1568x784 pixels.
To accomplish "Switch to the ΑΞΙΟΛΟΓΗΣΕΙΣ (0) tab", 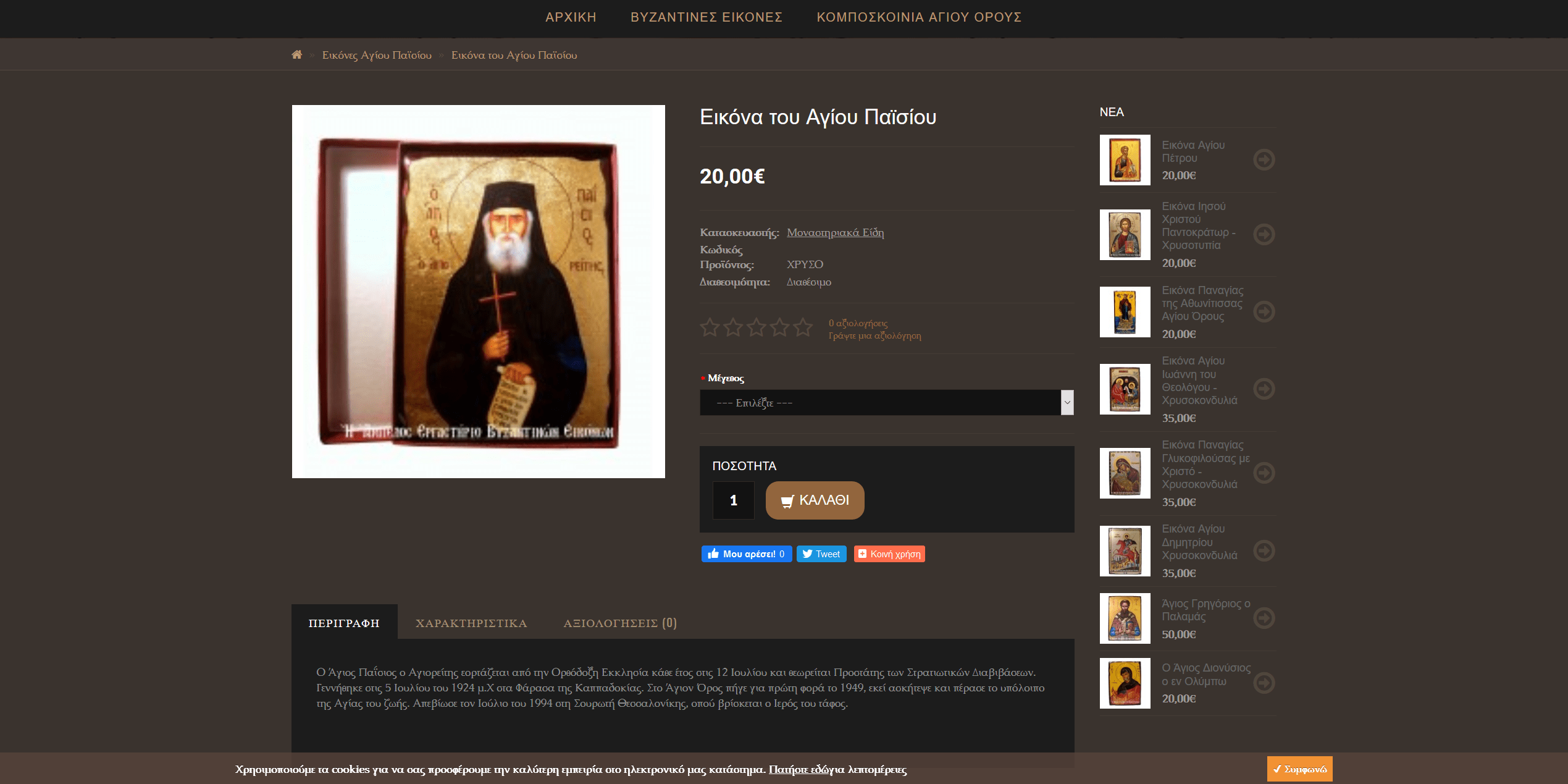I will point(620,623).
